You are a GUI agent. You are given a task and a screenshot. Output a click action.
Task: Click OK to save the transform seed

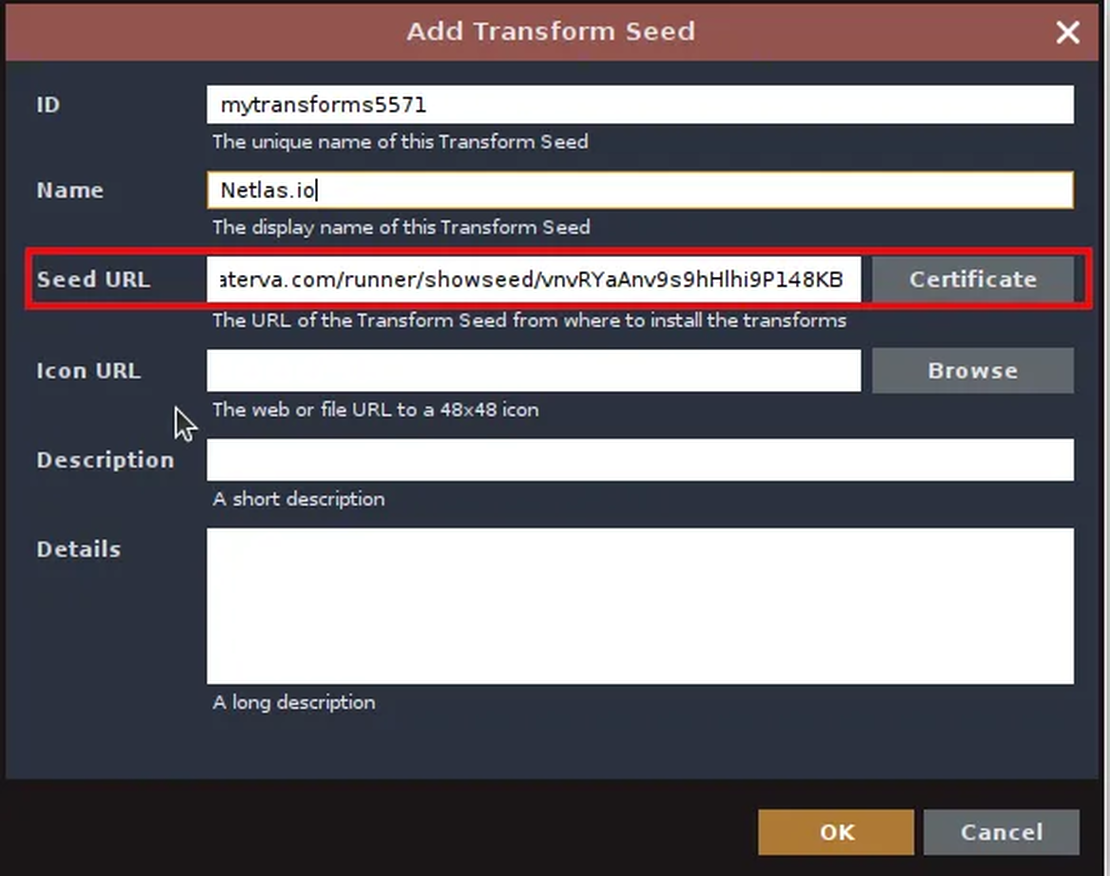click(x=835, y=832)
